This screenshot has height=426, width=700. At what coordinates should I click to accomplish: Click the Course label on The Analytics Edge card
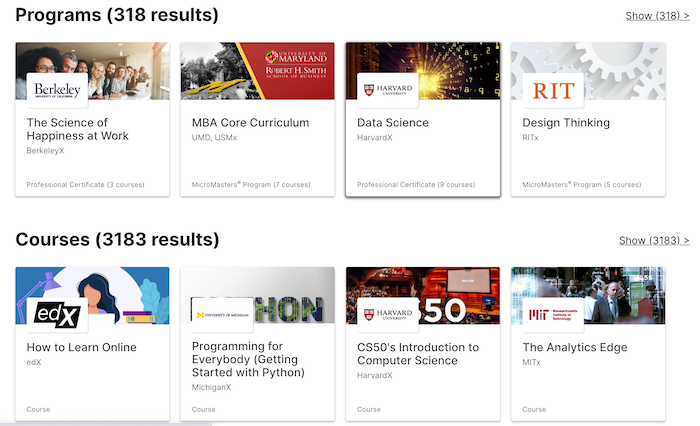[x=534, y=409]
